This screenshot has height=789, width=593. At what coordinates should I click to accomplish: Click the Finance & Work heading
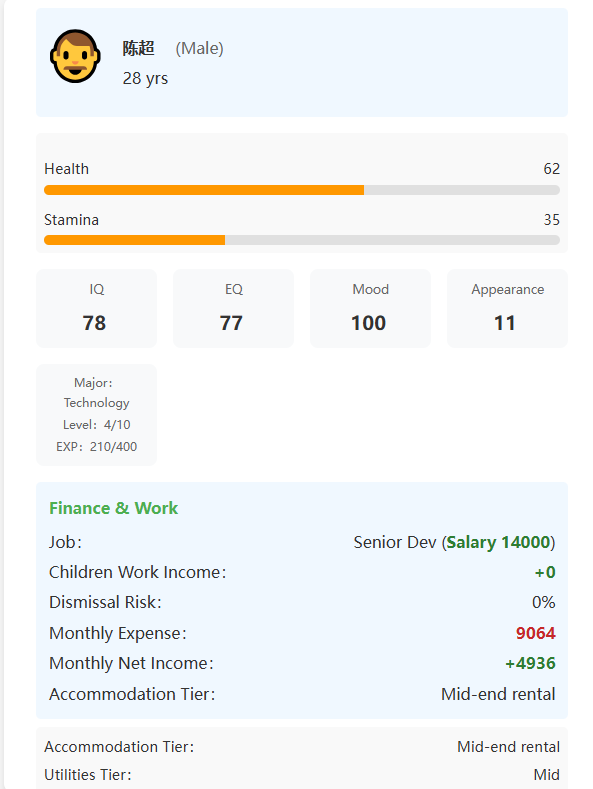(113, 508)
